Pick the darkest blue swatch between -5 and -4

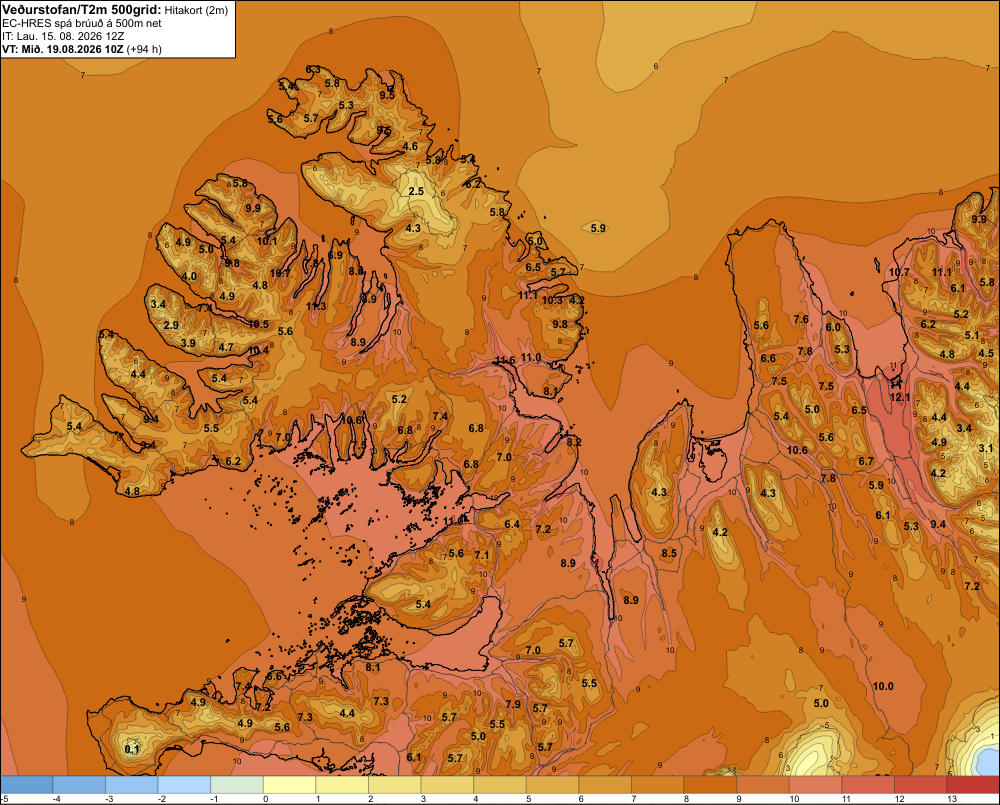pos(27,785)
